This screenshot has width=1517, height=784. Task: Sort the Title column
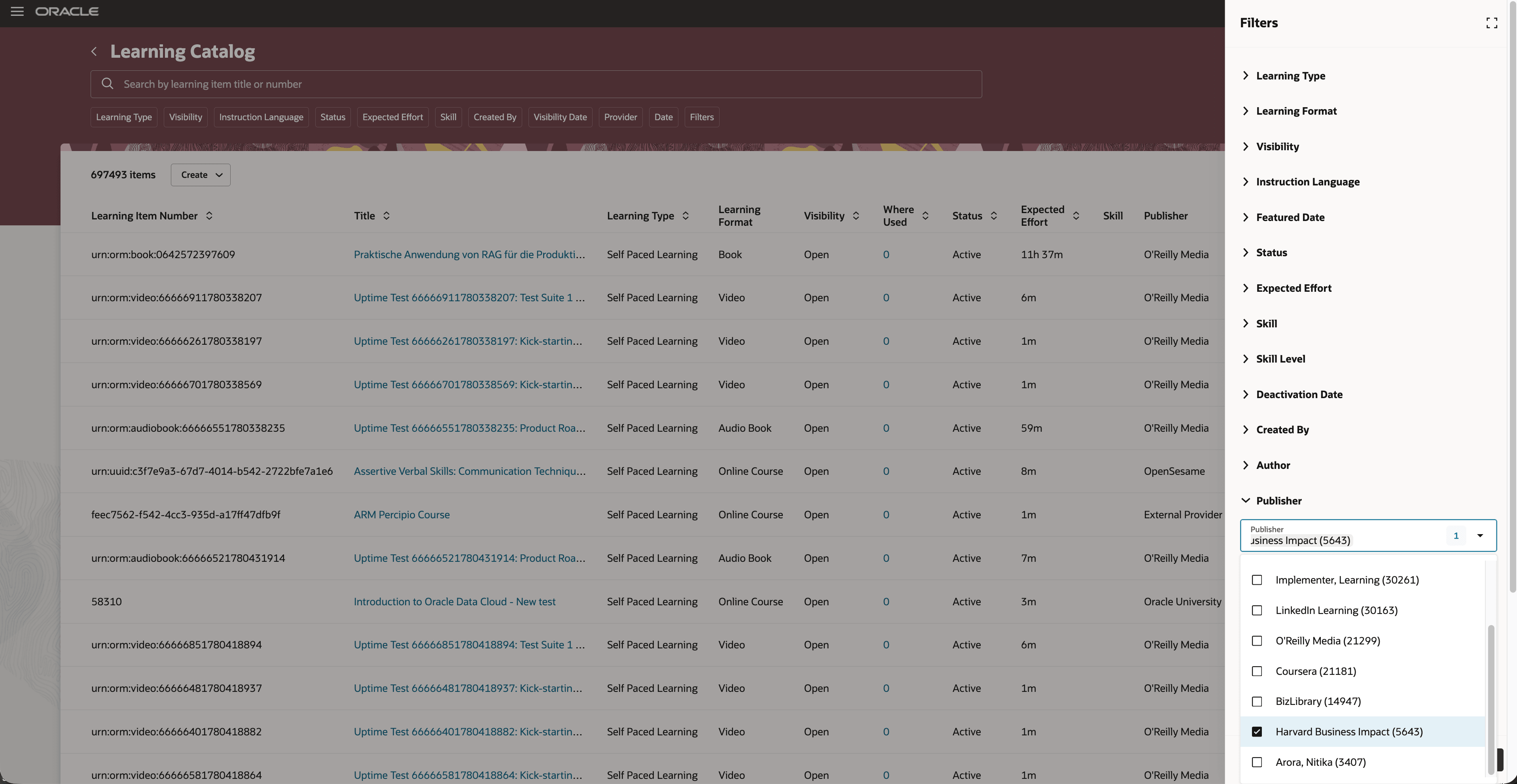(386, 215)
